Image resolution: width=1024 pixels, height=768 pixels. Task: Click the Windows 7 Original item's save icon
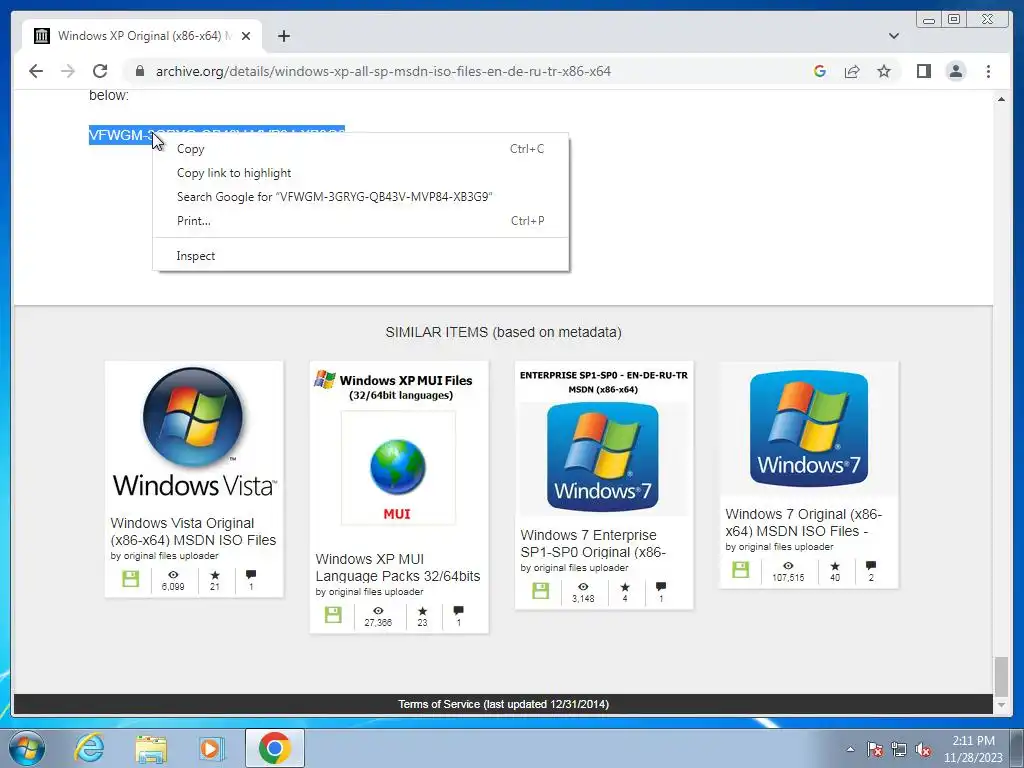coord(741,569)
